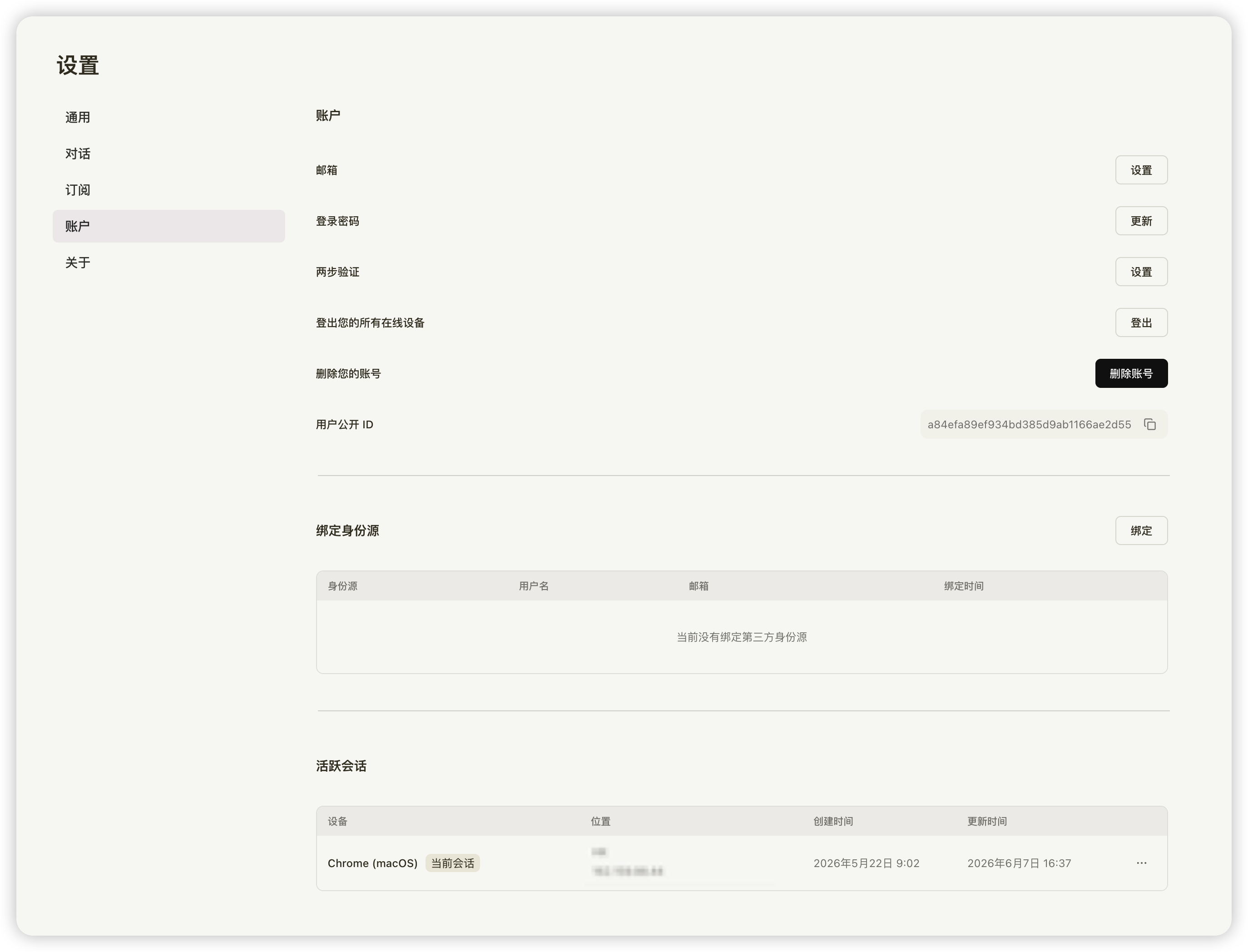This screenshot has height=952, width=1248.
Task: Select 账户 in the sidebar
Action: pos(168,226)
